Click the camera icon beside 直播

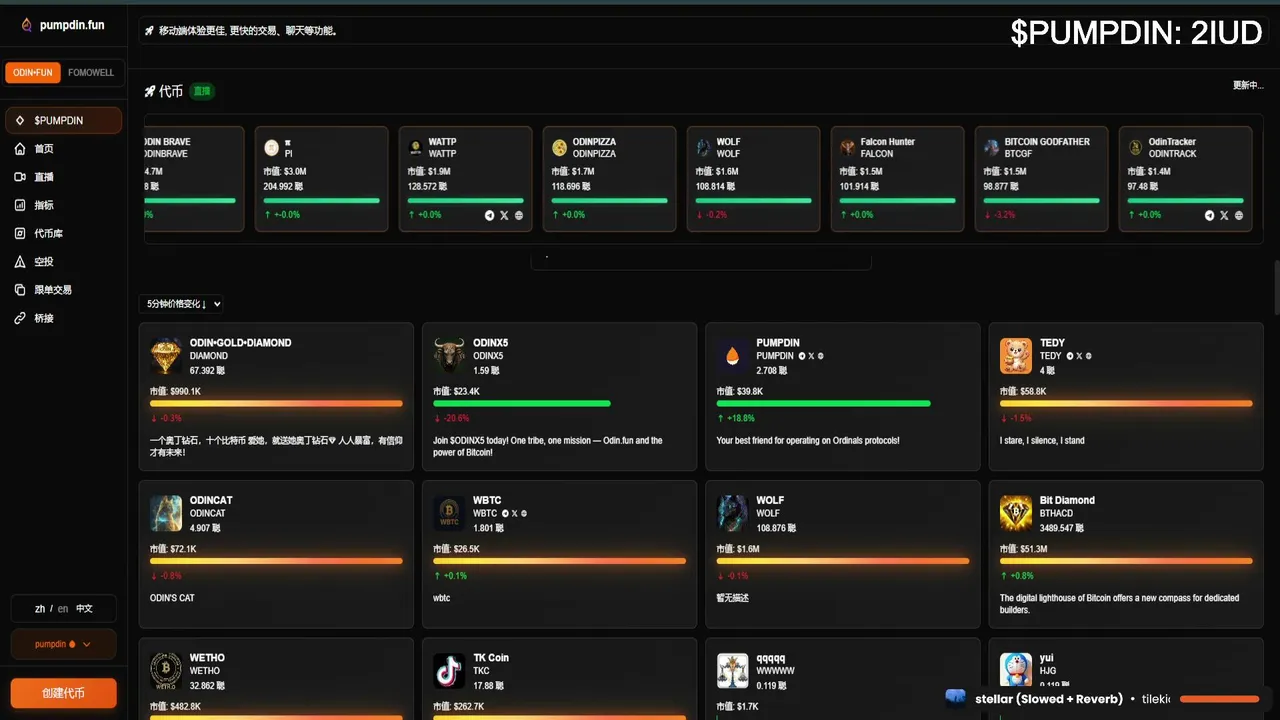20,177
